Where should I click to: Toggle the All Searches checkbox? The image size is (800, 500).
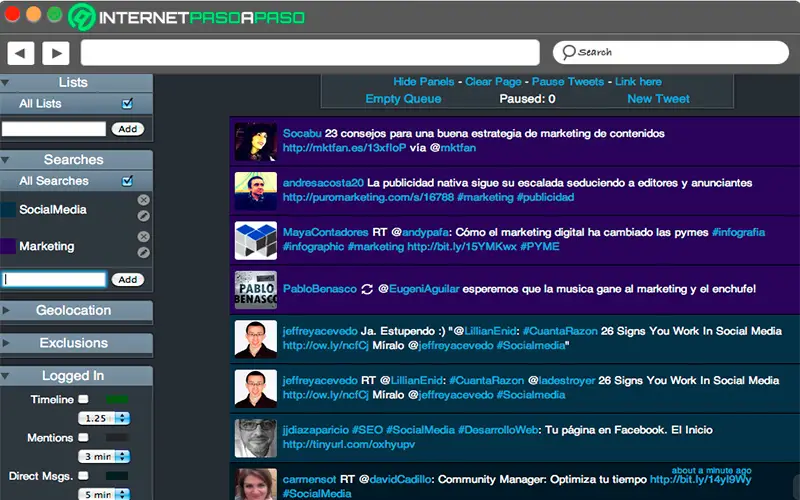(x=127, y=181)
